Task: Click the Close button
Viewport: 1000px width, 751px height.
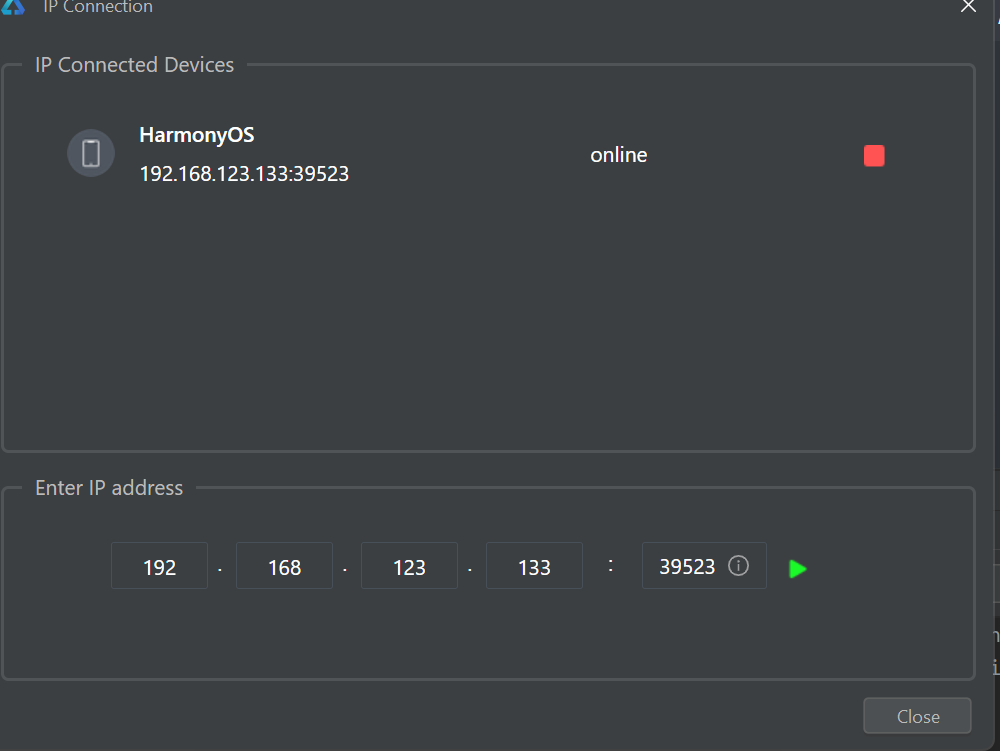Action: point(917,716)
